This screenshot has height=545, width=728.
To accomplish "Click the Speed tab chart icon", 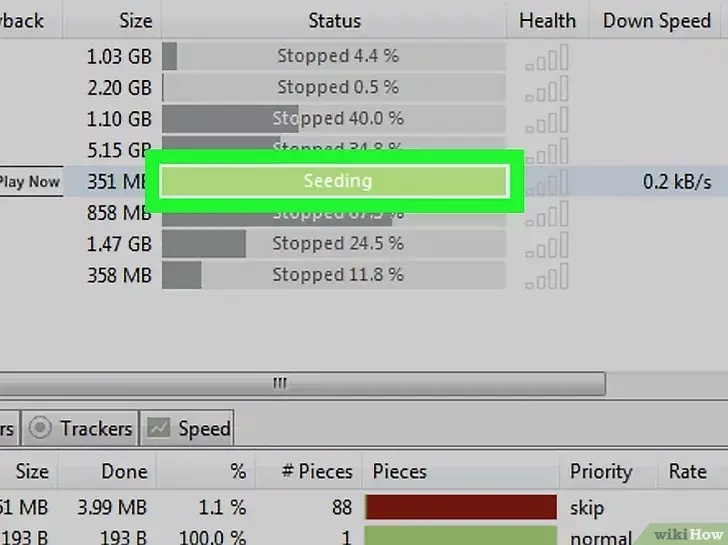I will [158, 428].
